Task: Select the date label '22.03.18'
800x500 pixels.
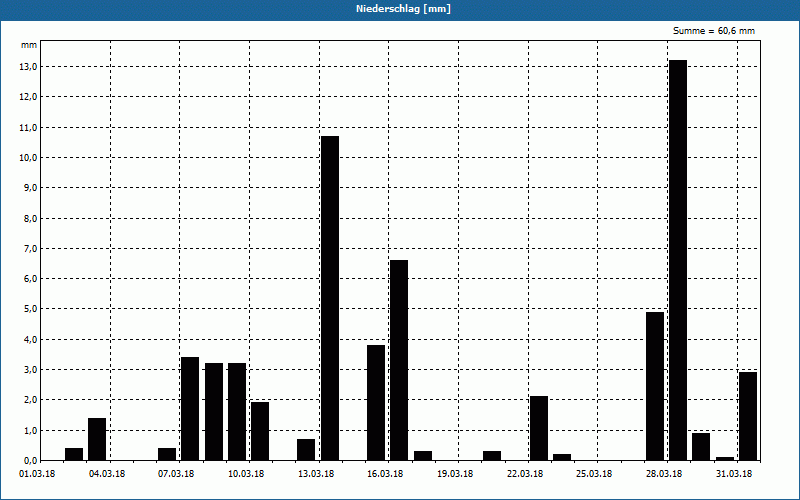Action: pyautogui.click(x=524, y=474)
